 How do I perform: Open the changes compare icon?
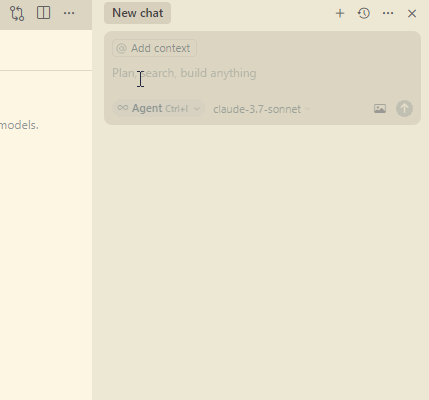[17, 13]
